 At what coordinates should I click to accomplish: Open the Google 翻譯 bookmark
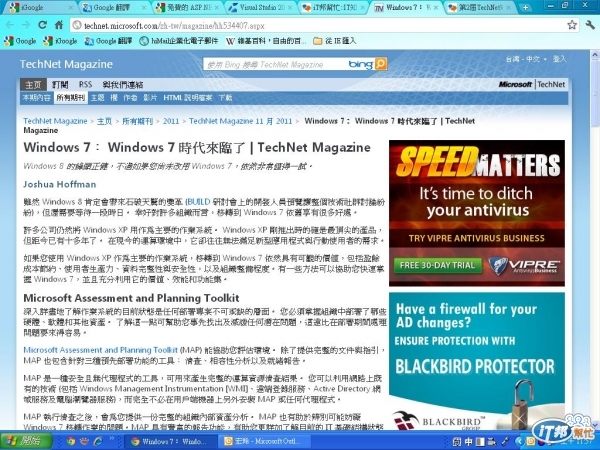click(x=108, y=41)
